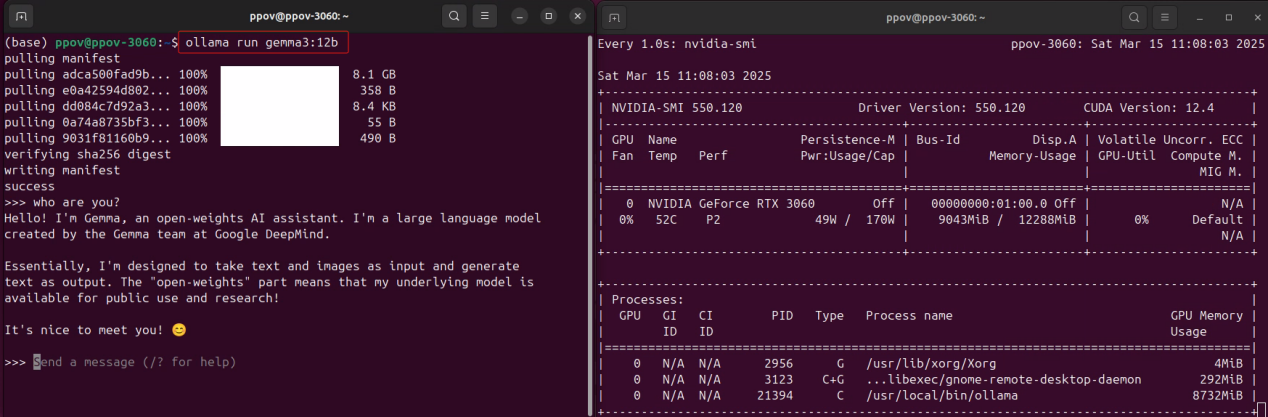Click the smiley emoji in Gemma's reply

(x=179, y=329)
